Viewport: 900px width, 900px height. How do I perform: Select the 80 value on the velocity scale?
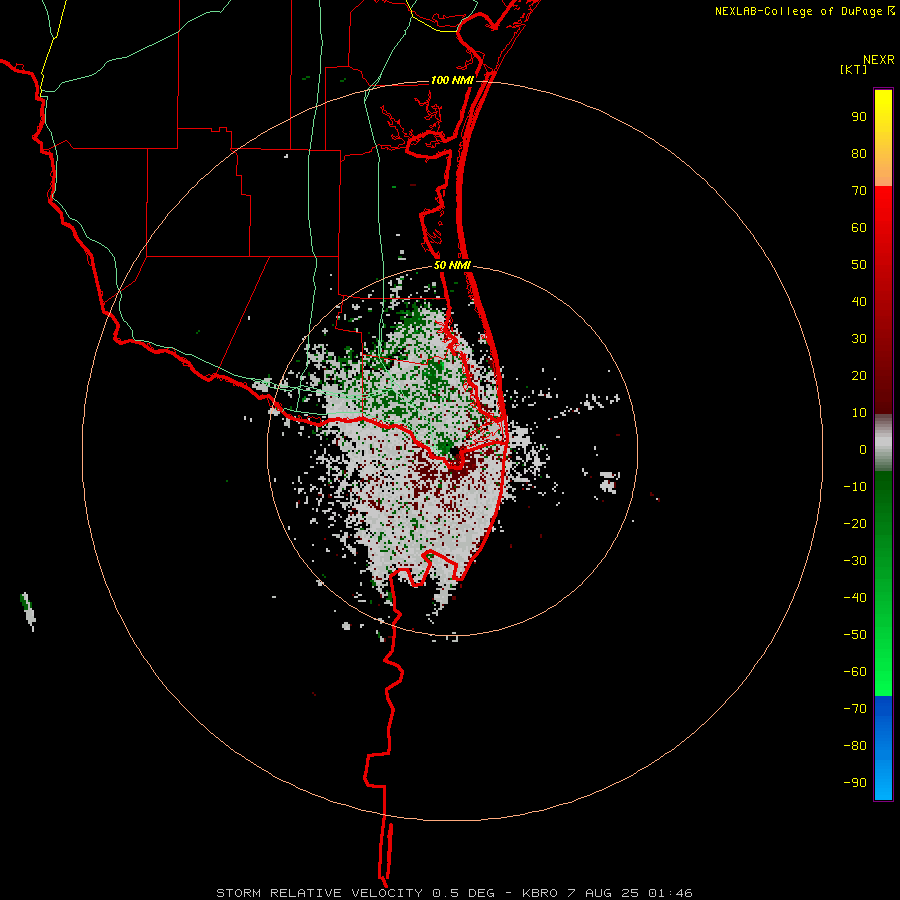859,153
